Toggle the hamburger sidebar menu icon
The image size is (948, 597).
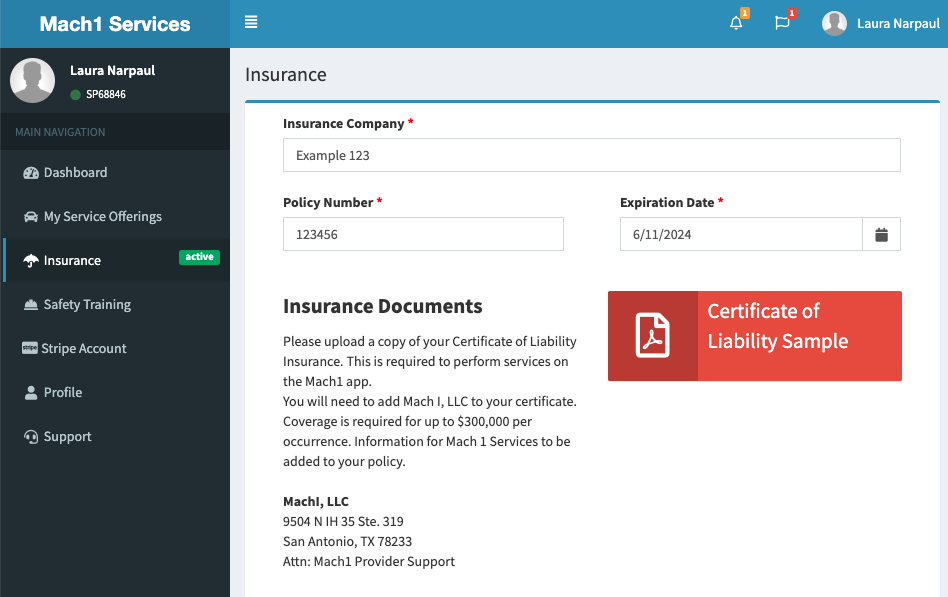pyautogui.click(x=251, y=22)
